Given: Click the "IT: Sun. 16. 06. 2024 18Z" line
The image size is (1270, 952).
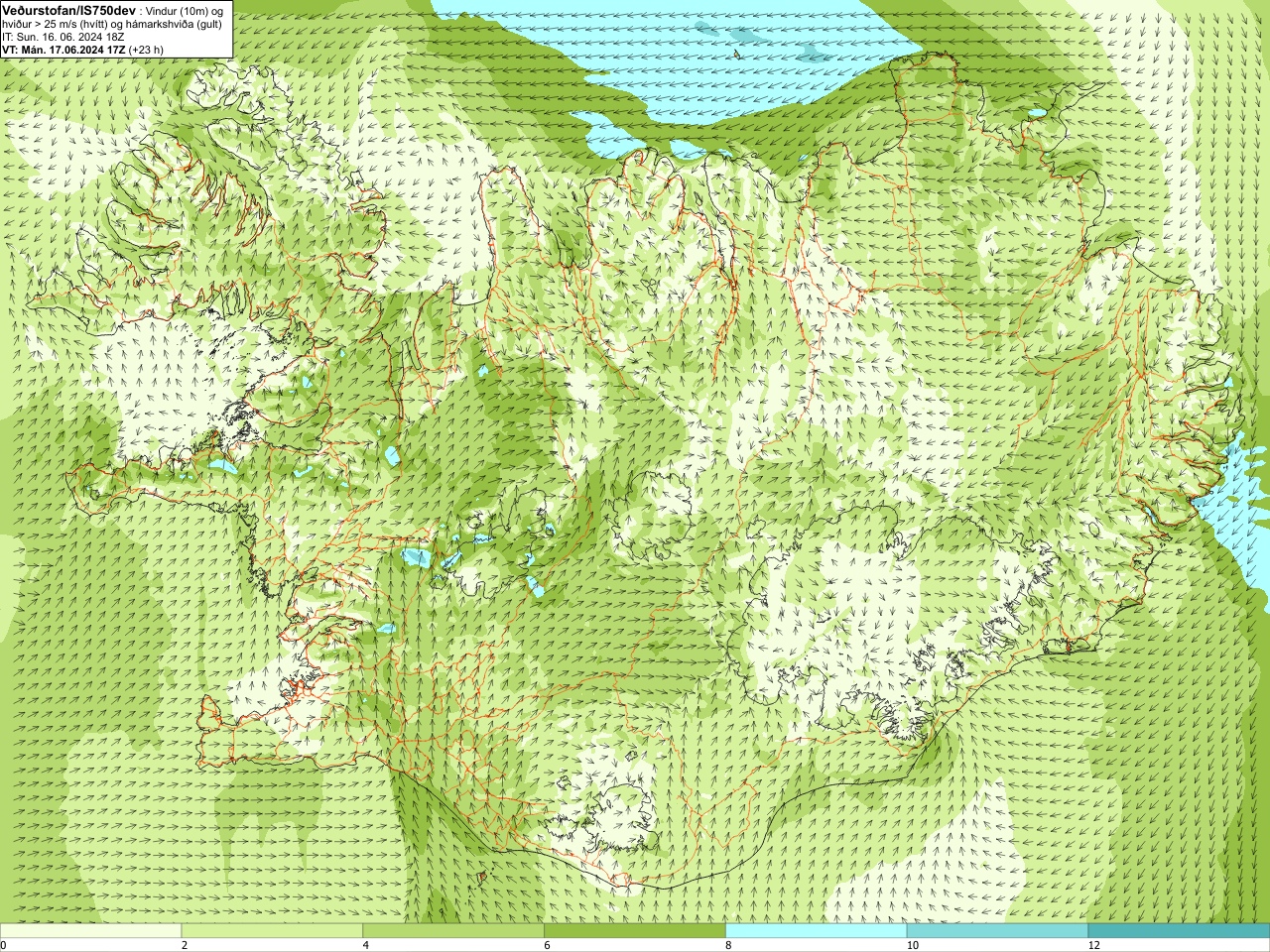Looking at the screenshot, I should click(x=63, y=37).
